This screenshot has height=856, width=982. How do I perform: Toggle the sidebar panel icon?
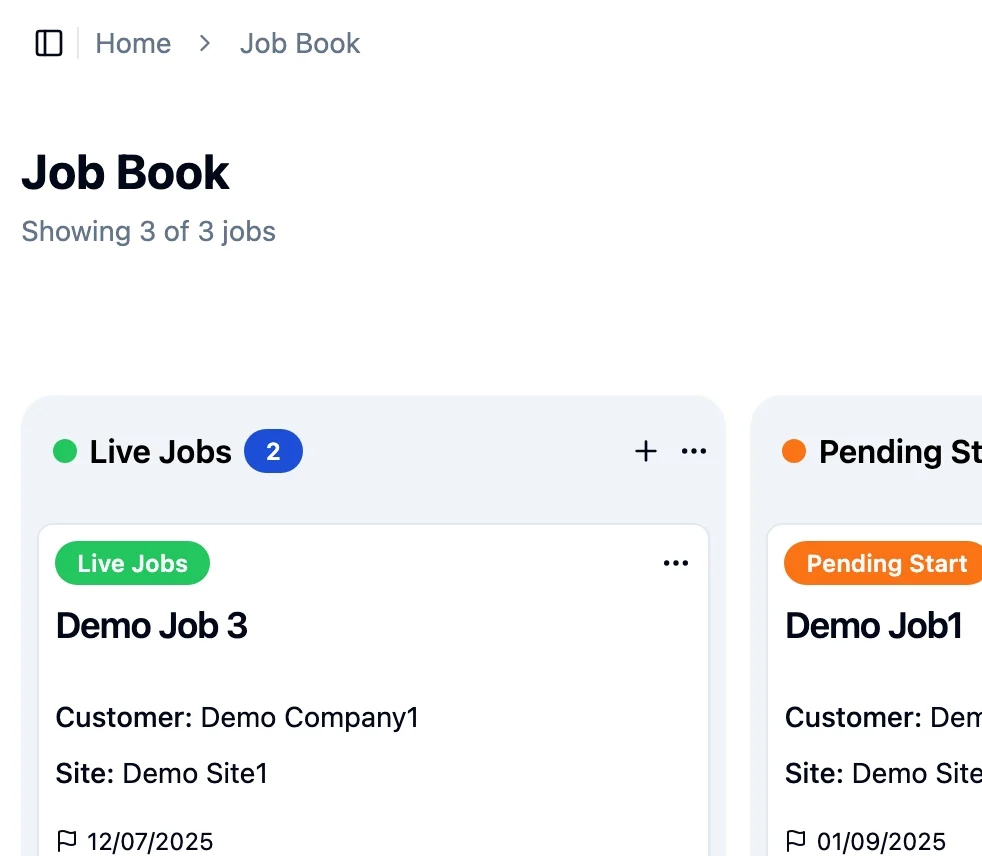(x=49, y=43)
